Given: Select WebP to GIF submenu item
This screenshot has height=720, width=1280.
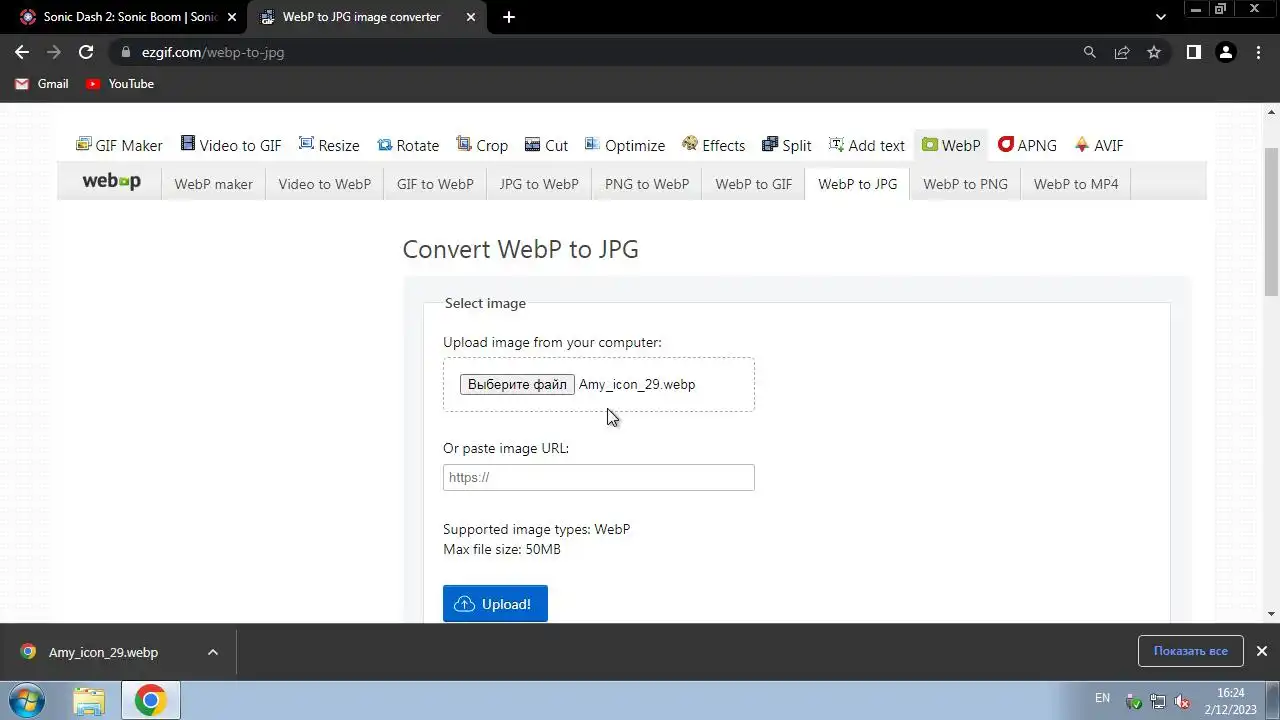Looking at the screenshot, I should click(x=753, y=184).
